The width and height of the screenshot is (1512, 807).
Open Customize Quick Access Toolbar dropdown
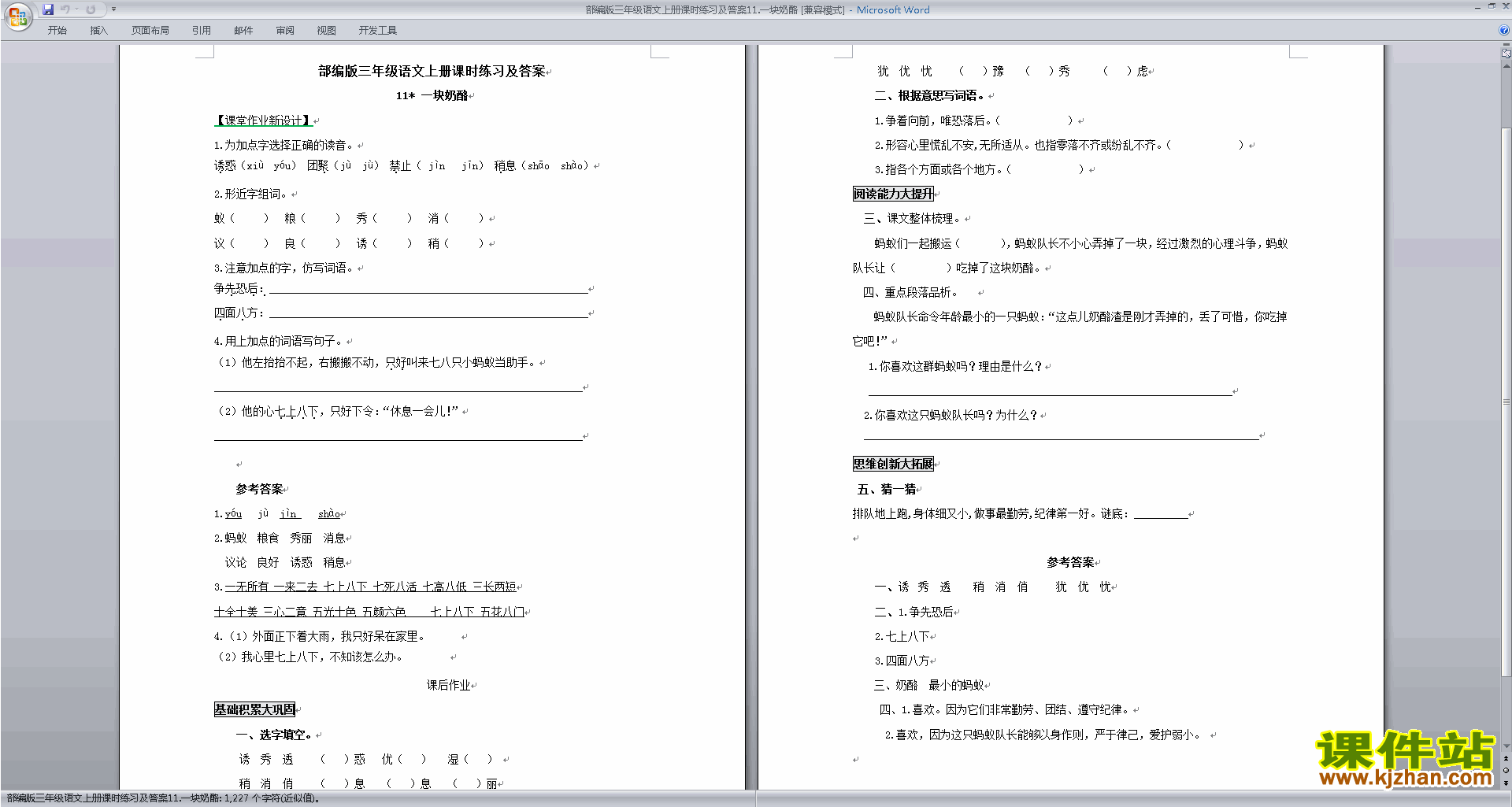(113, 9)
